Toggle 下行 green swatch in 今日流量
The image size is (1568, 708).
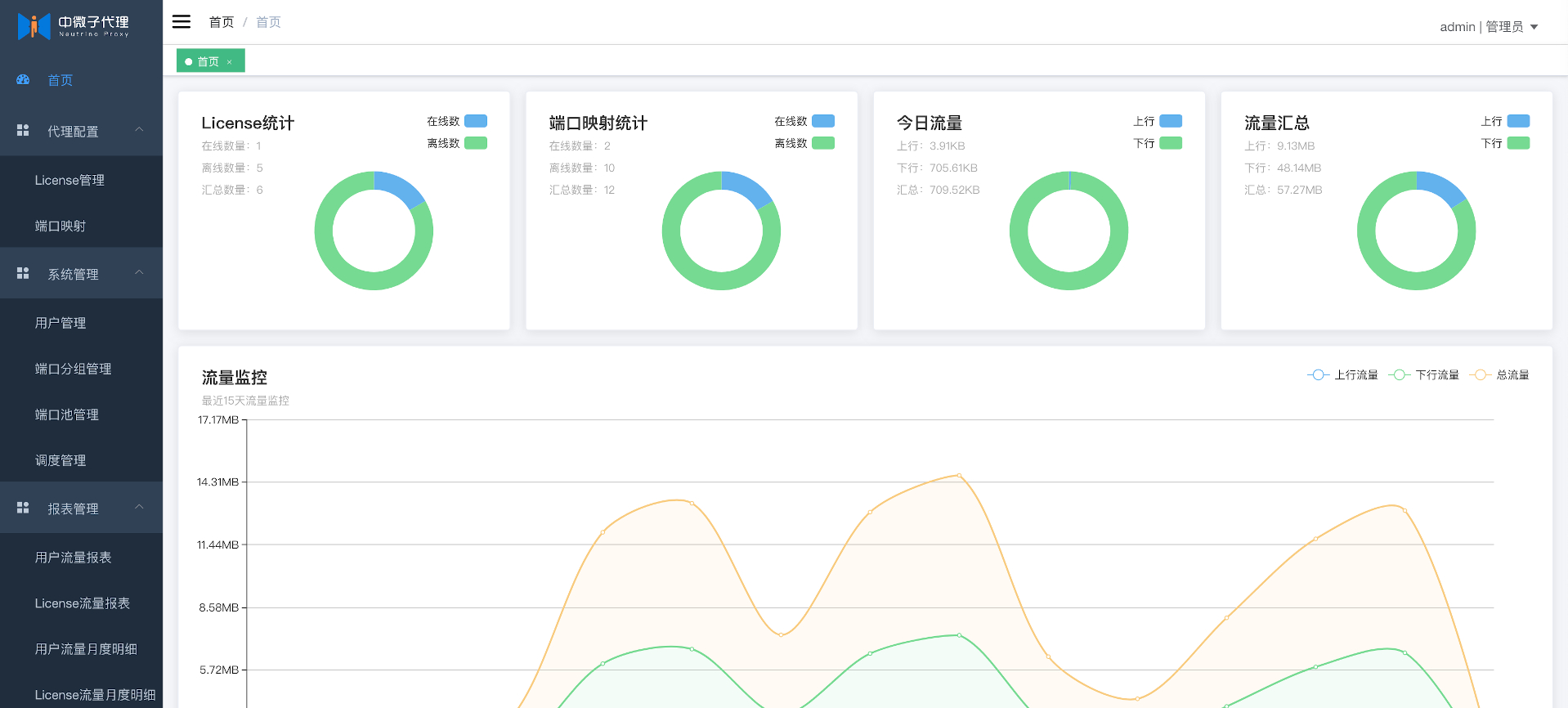1171,143
